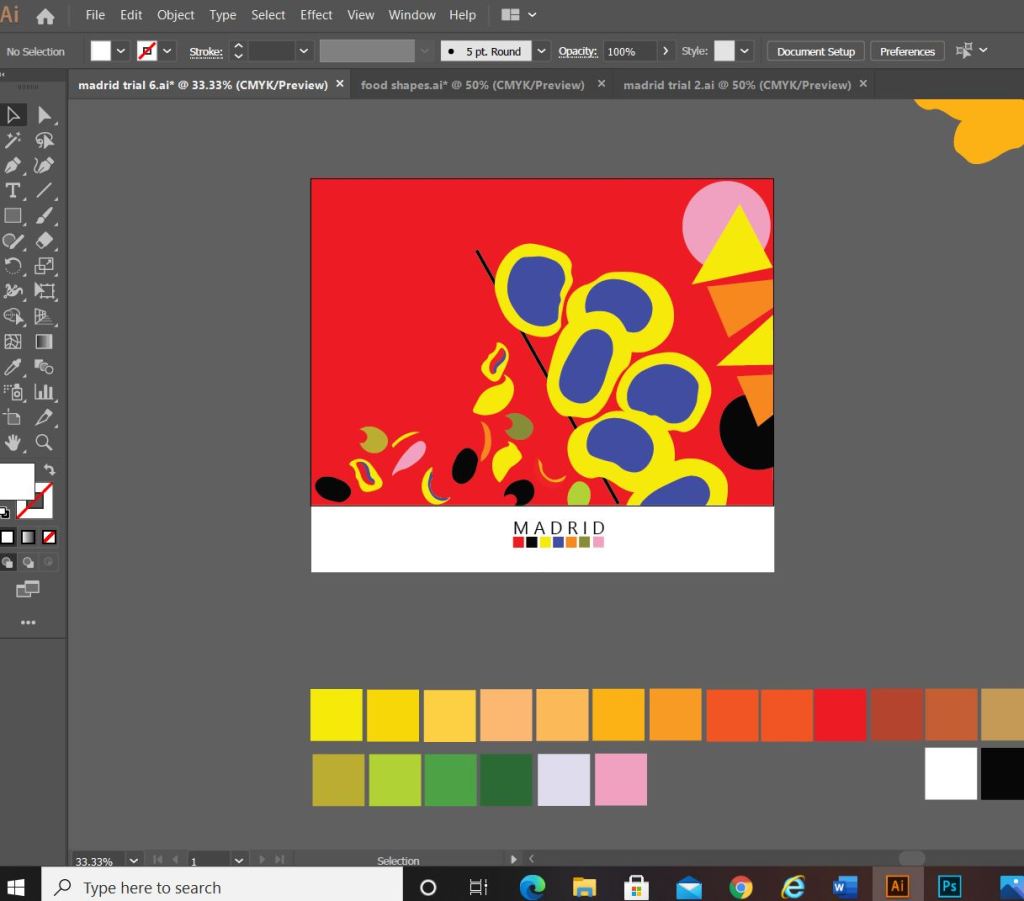Switch paint mode to Gradient
This screenshot has width=1024, height=901.
click(x=28, y=537)
